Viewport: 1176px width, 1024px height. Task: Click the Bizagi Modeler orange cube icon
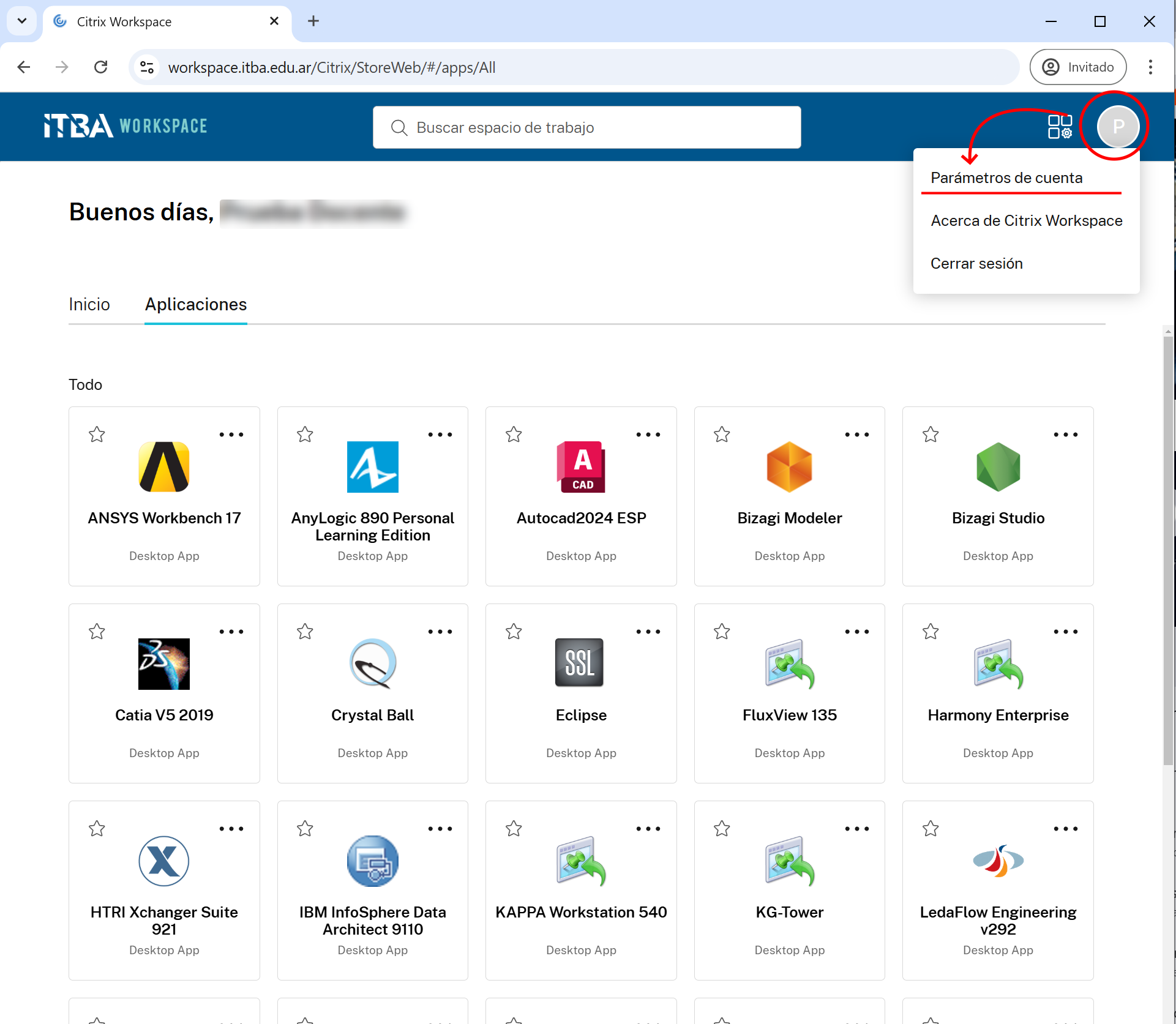tap(789, 466)
